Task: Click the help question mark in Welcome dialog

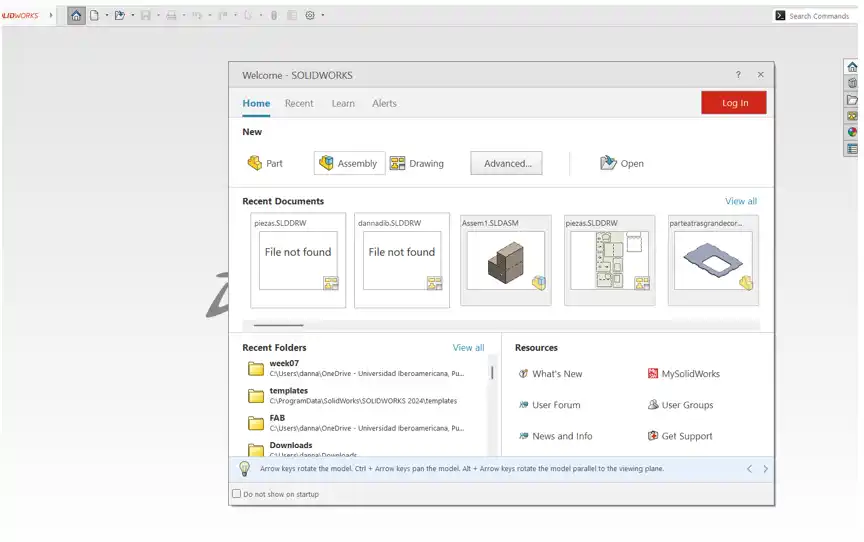Action: 738,74
